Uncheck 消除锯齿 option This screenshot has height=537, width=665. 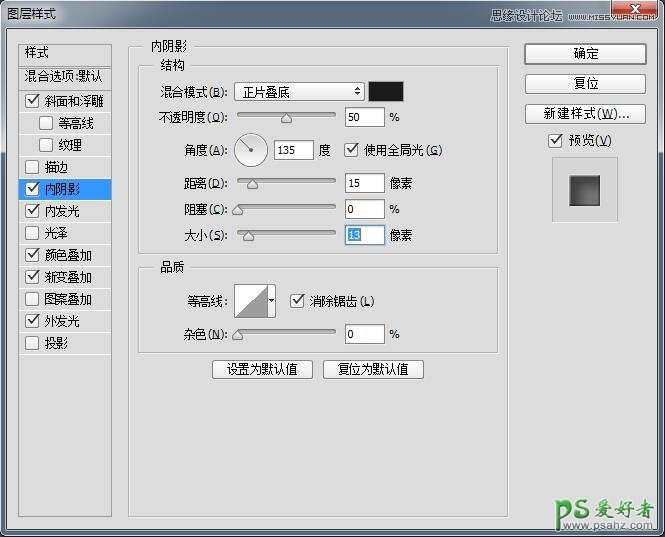(x=297, y=301)
